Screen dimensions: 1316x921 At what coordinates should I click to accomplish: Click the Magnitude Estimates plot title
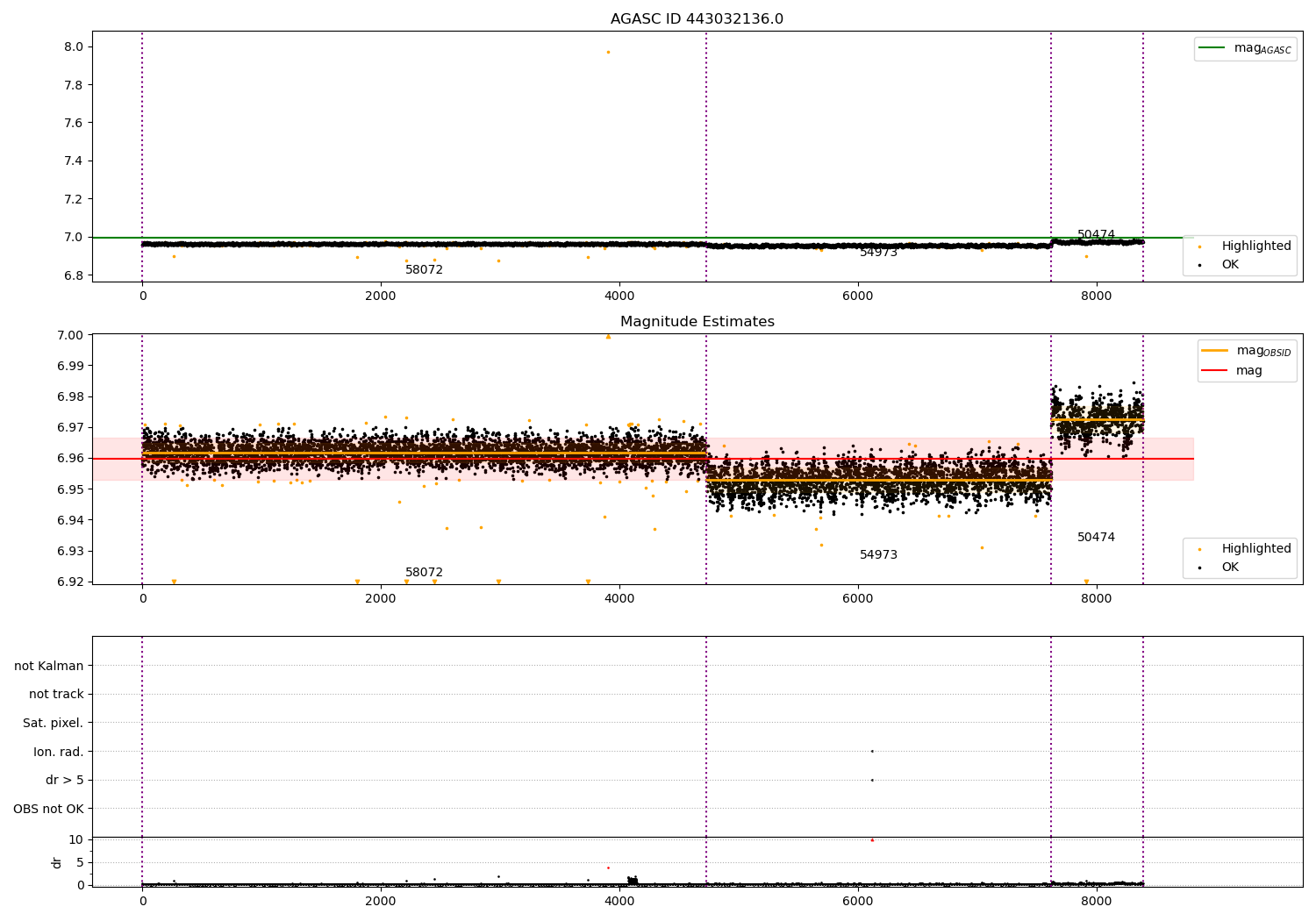click(697, 322)
